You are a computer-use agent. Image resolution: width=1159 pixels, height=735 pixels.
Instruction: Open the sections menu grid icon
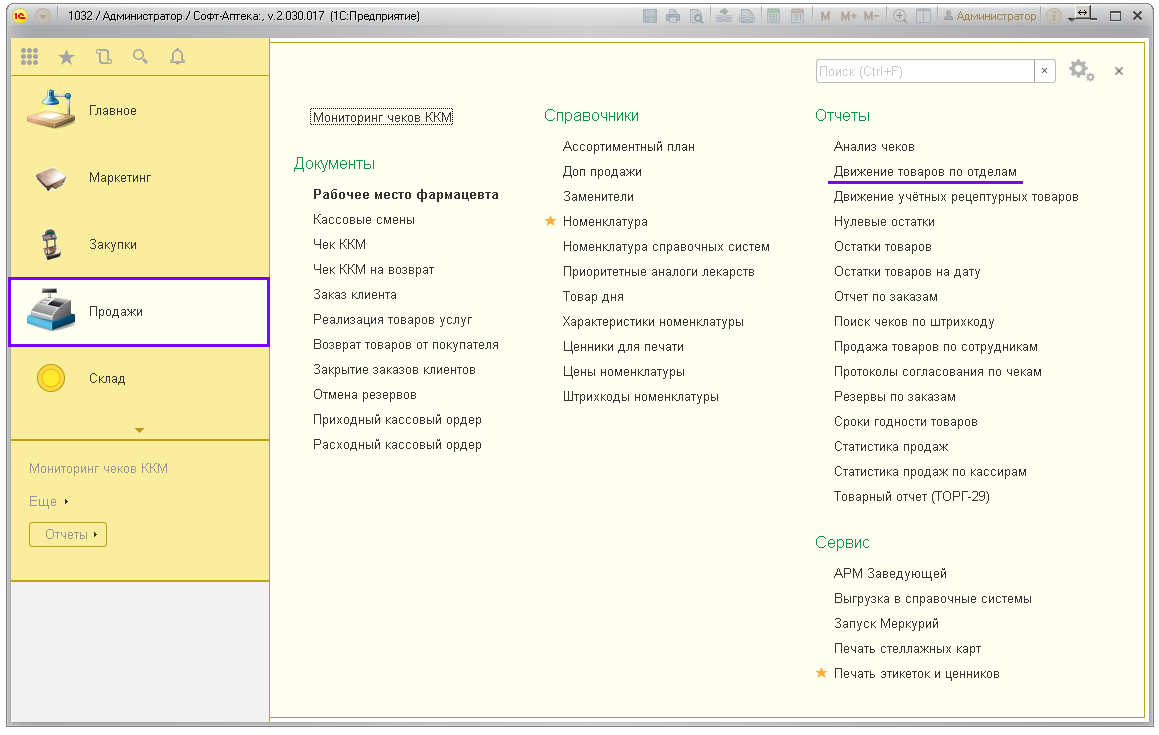(x=30, y=58)
